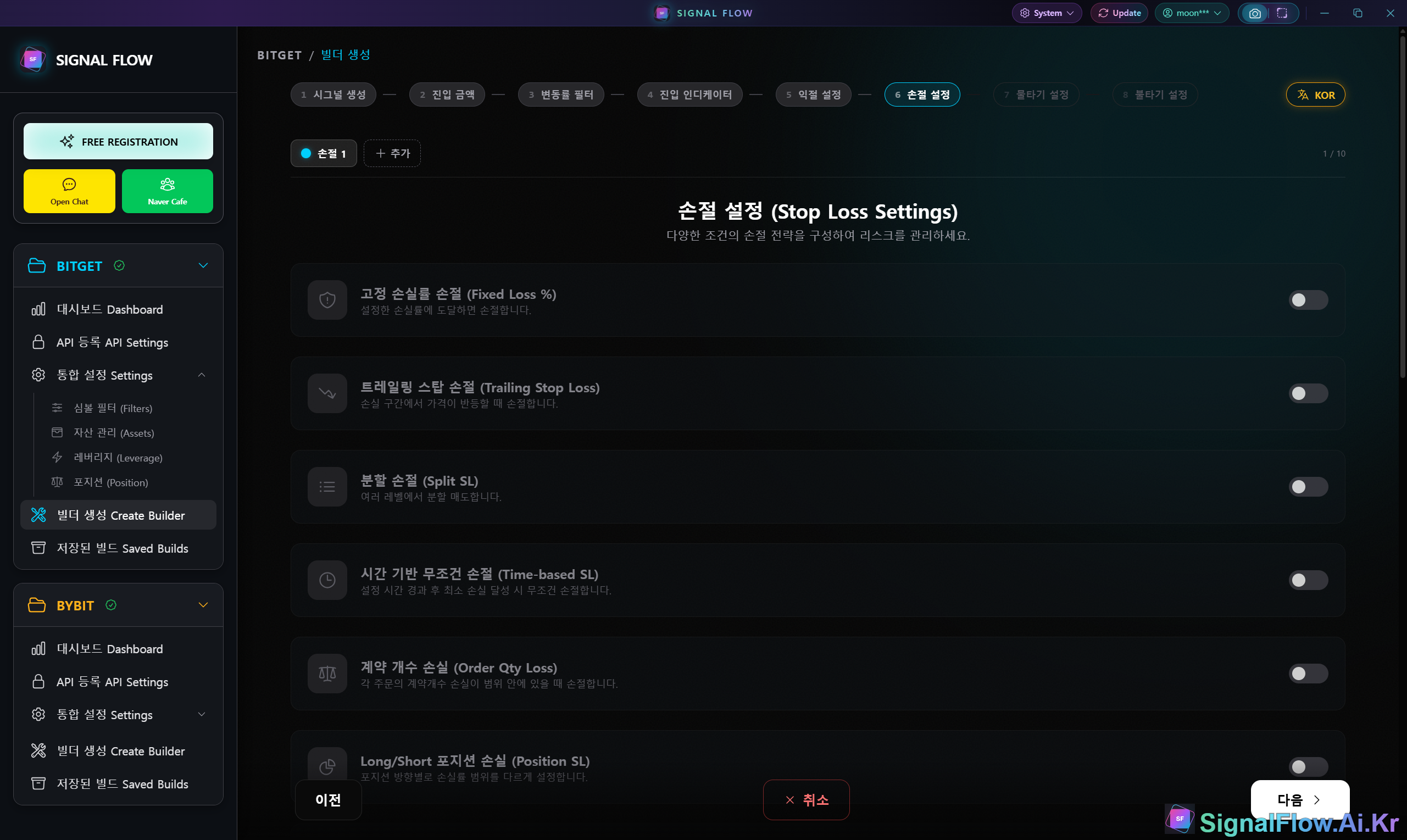Screen dimensions: 1407x840
Task: Click the region capture icon in title bar
Action: point(1282,13)
